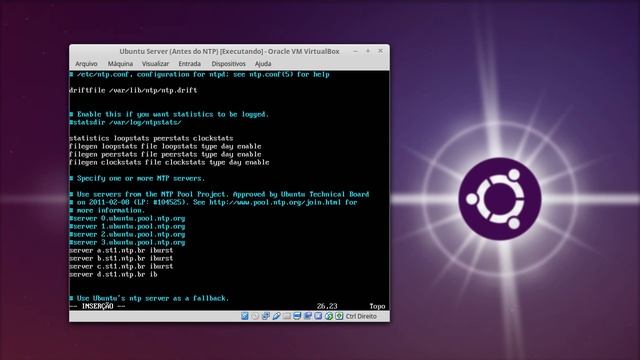Click the optical disc indicator in status bar

(x=255, y=316)
